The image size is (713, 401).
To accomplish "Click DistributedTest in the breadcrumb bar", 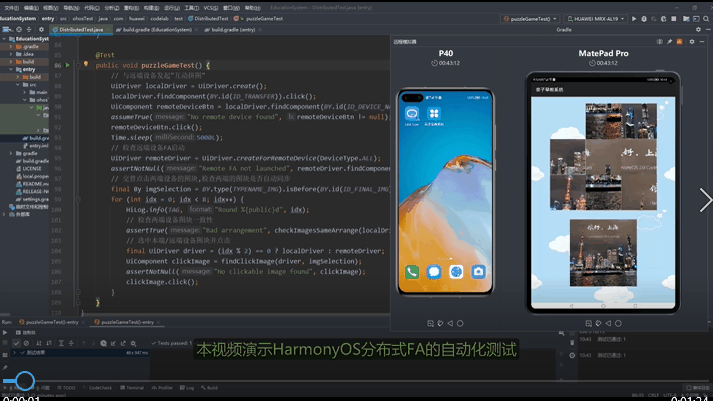I will click(x=208, y=19).
